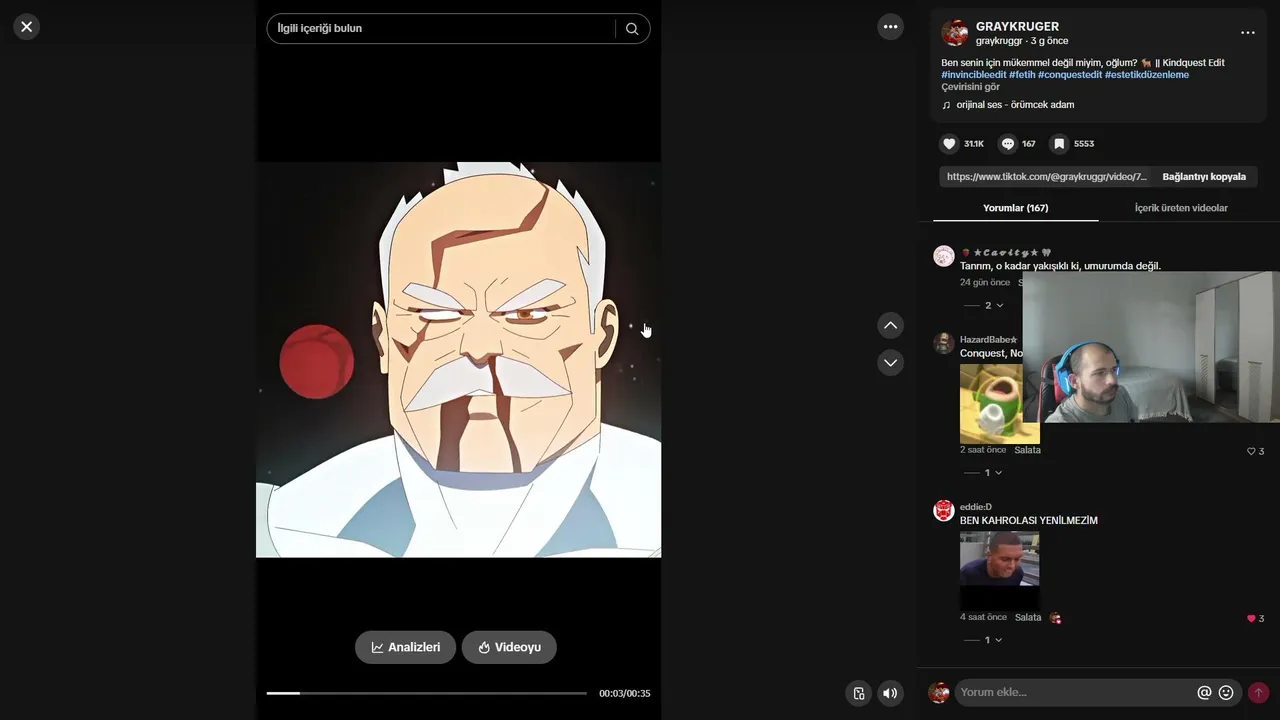Mute the video with the speaker icon
1280x720 pixels.
[890, 693]
